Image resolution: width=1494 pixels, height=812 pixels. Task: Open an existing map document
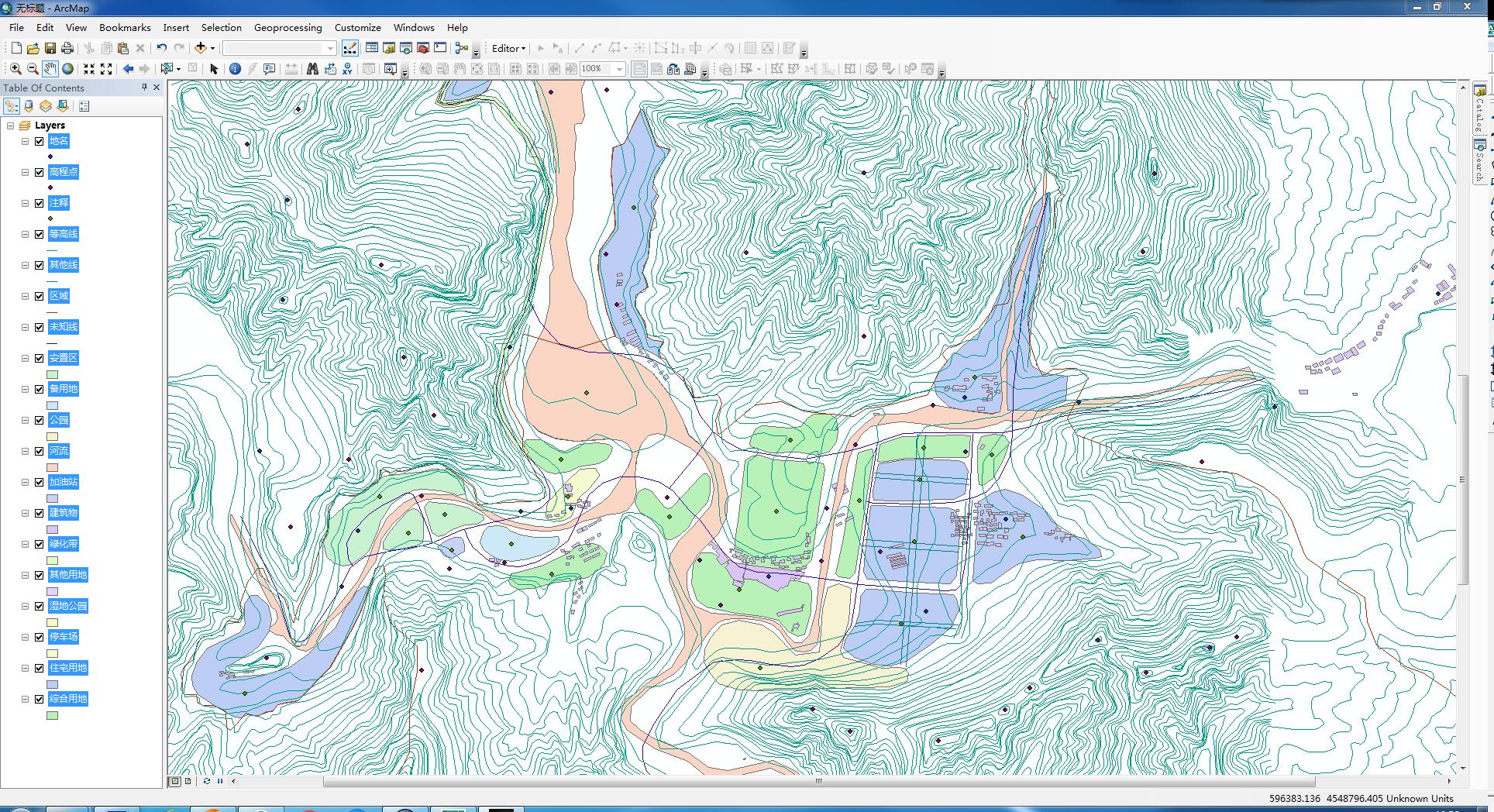tap(33, 48)
